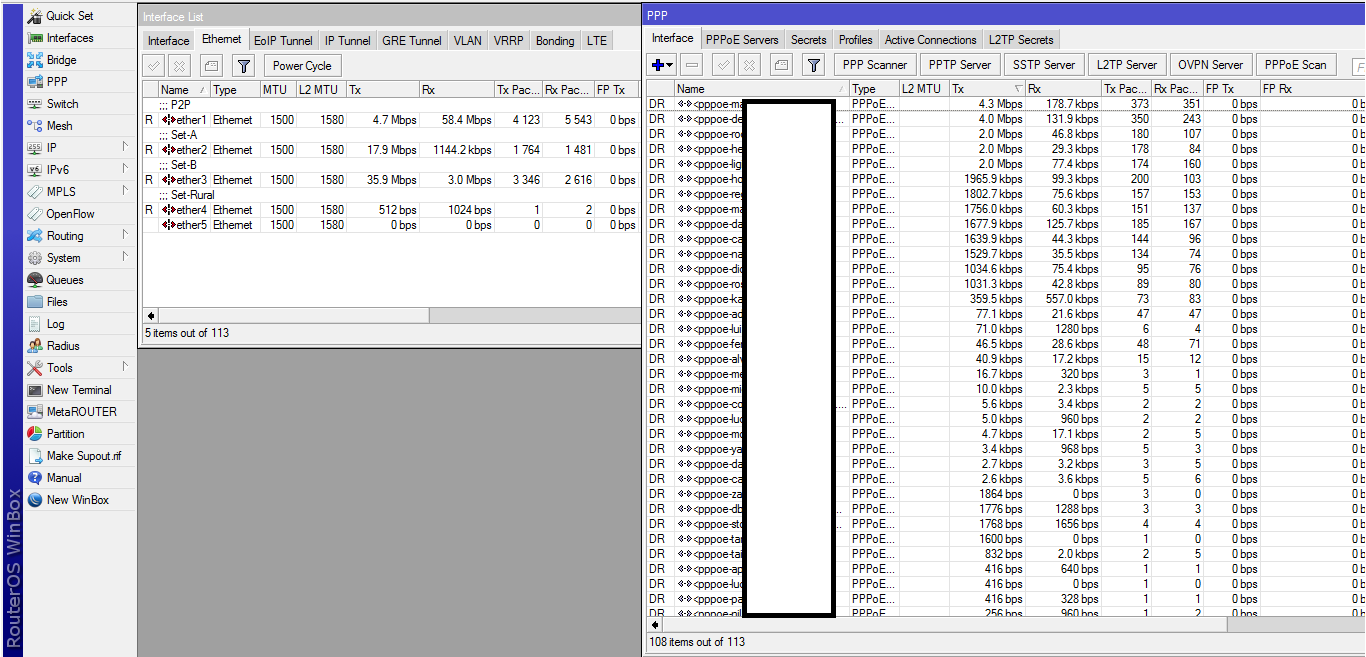Expand the IP submenu in sidebar
This screenshot has height=657, width=1366.
(125, 148)
